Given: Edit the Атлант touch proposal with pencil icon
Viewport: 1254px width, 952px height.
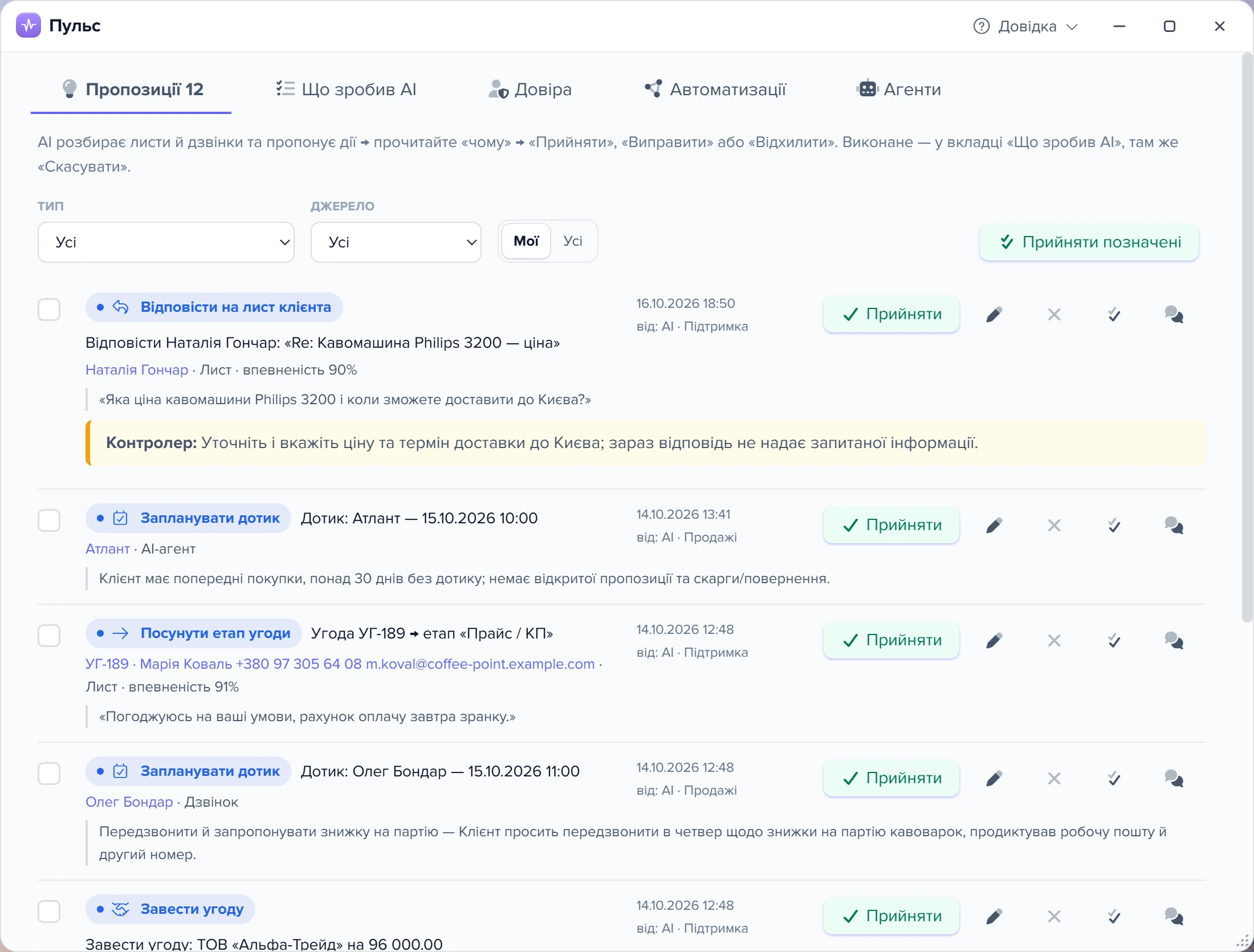Looking at the screenshot, I should (x=994, y=526).
